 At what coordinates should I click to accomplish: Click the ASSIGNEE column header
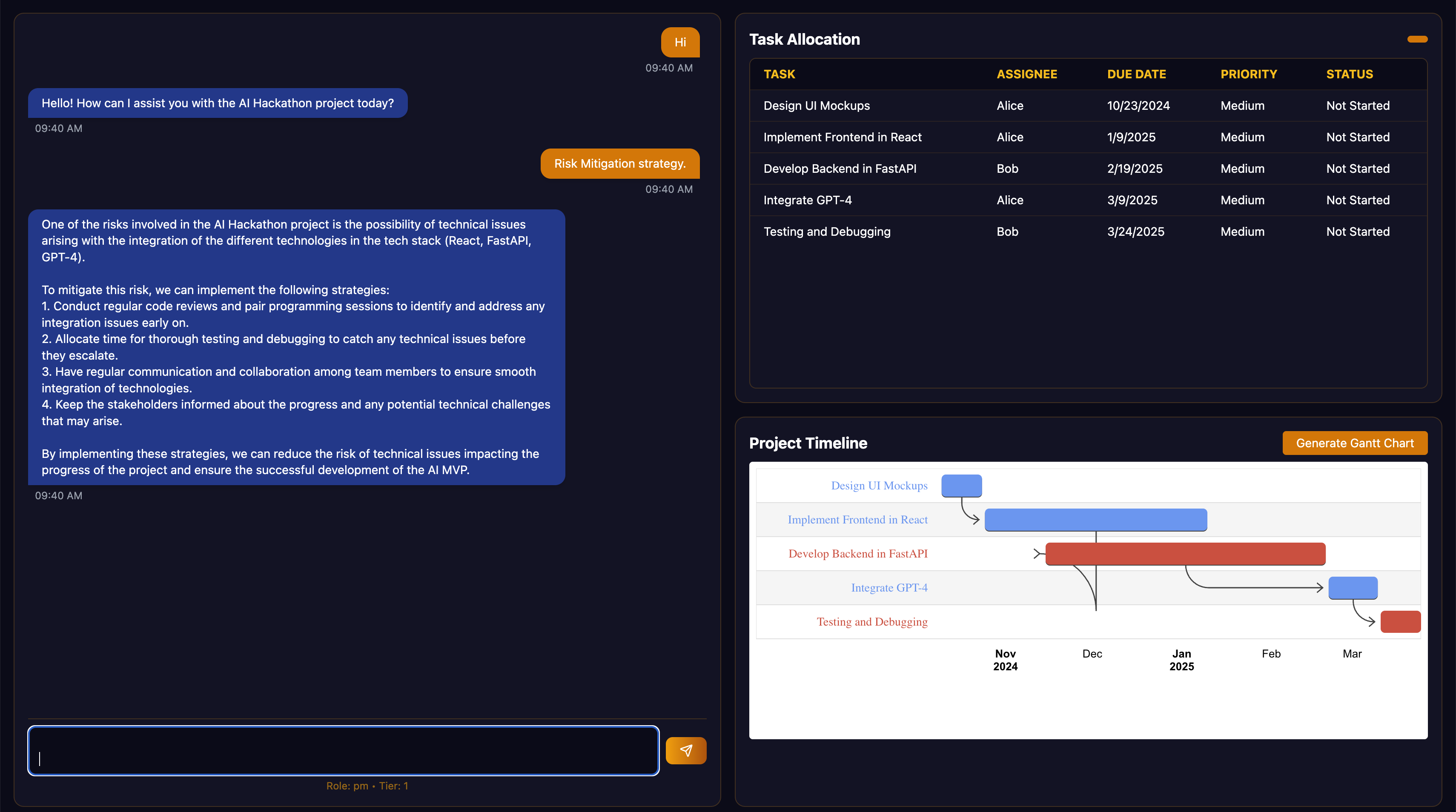pos(1026,74)
